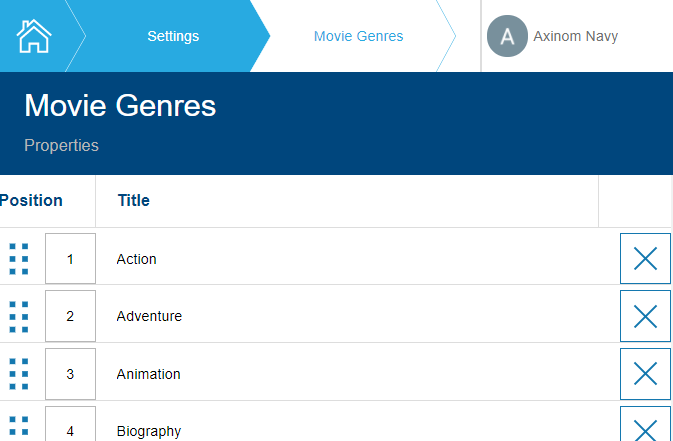
Task: Click position field of Action row
Action: click(70, 259)
